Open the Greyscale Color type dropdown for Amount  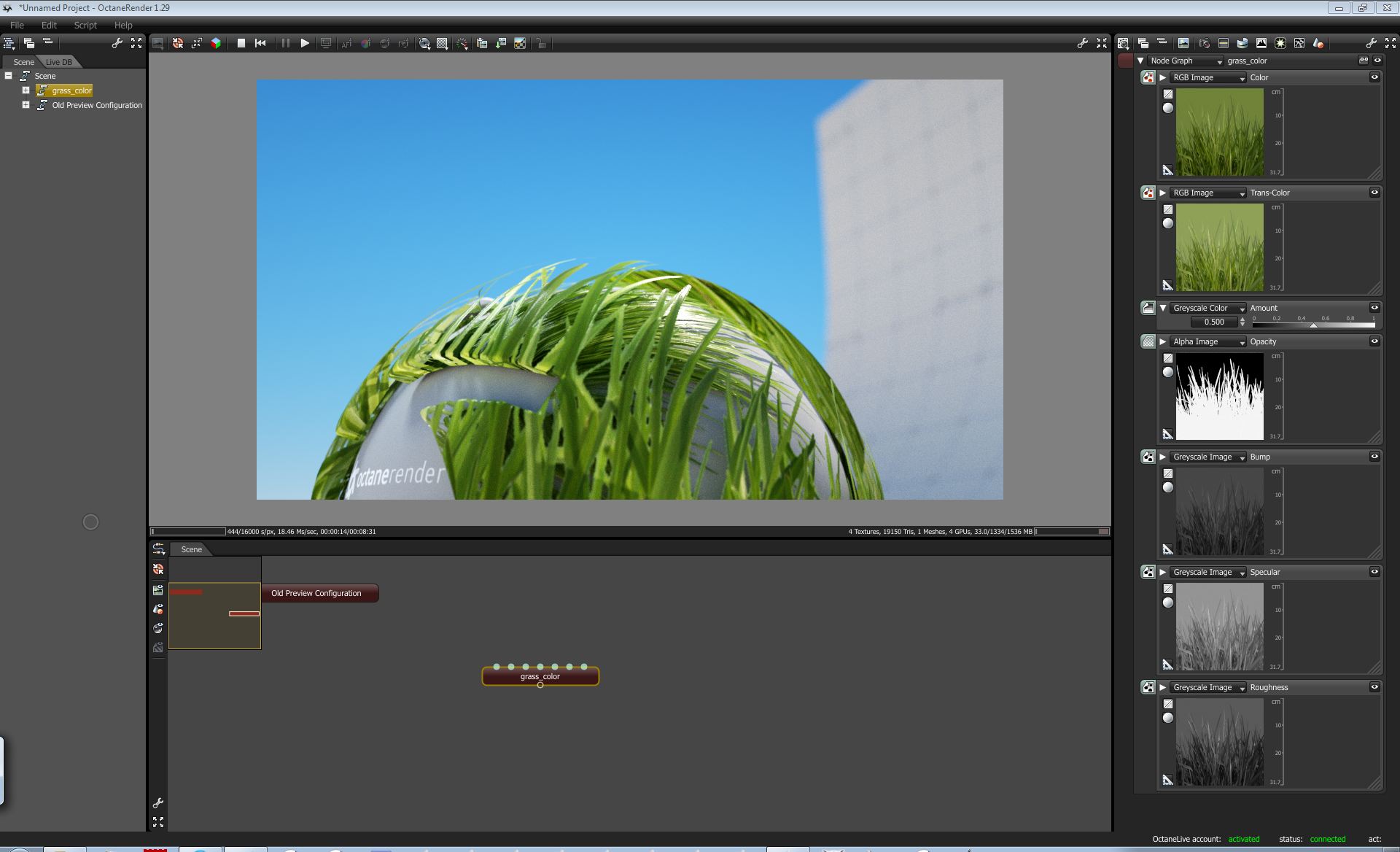1208,309
